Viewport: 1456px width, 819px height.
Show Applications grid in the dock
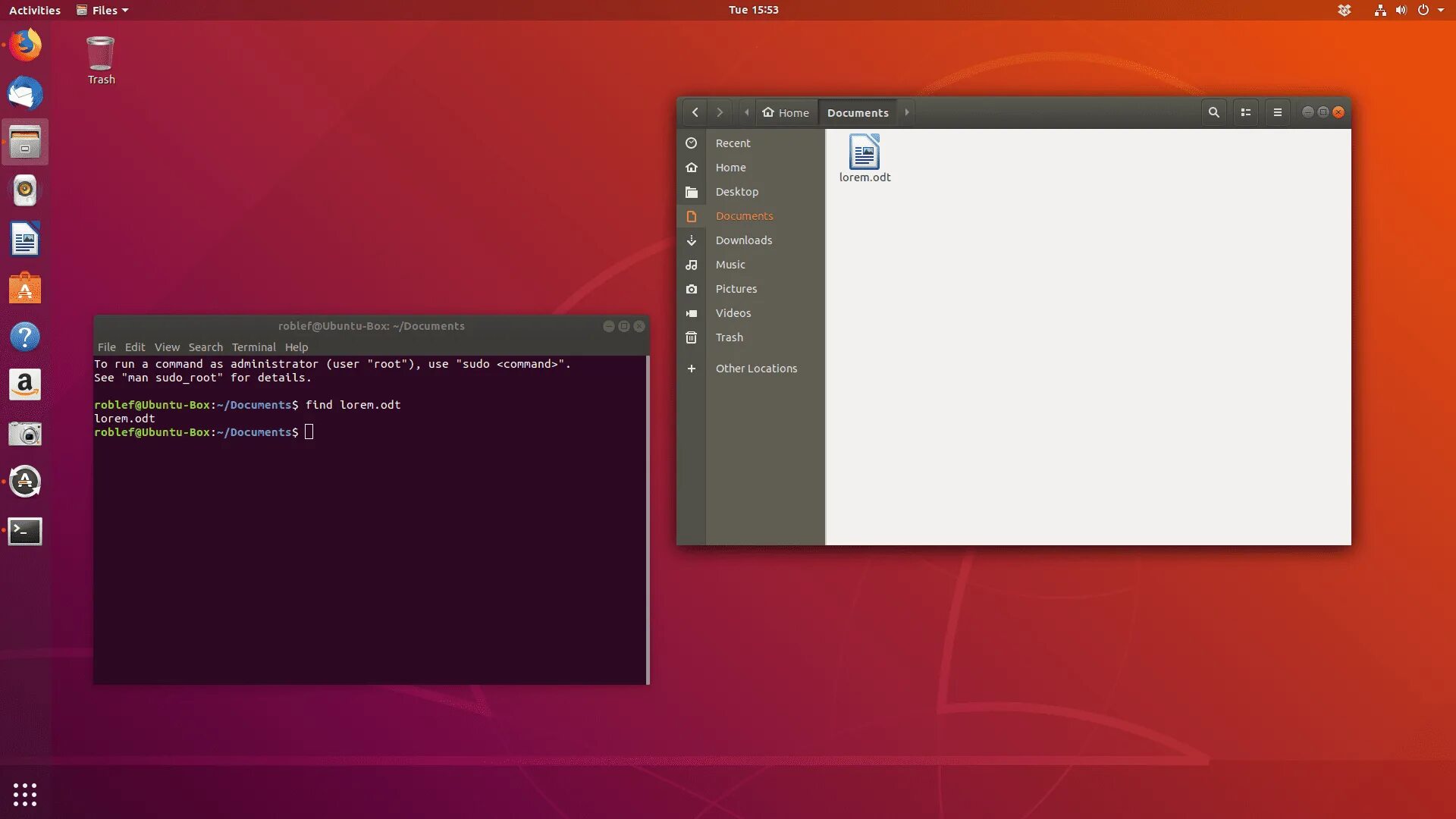25,794
